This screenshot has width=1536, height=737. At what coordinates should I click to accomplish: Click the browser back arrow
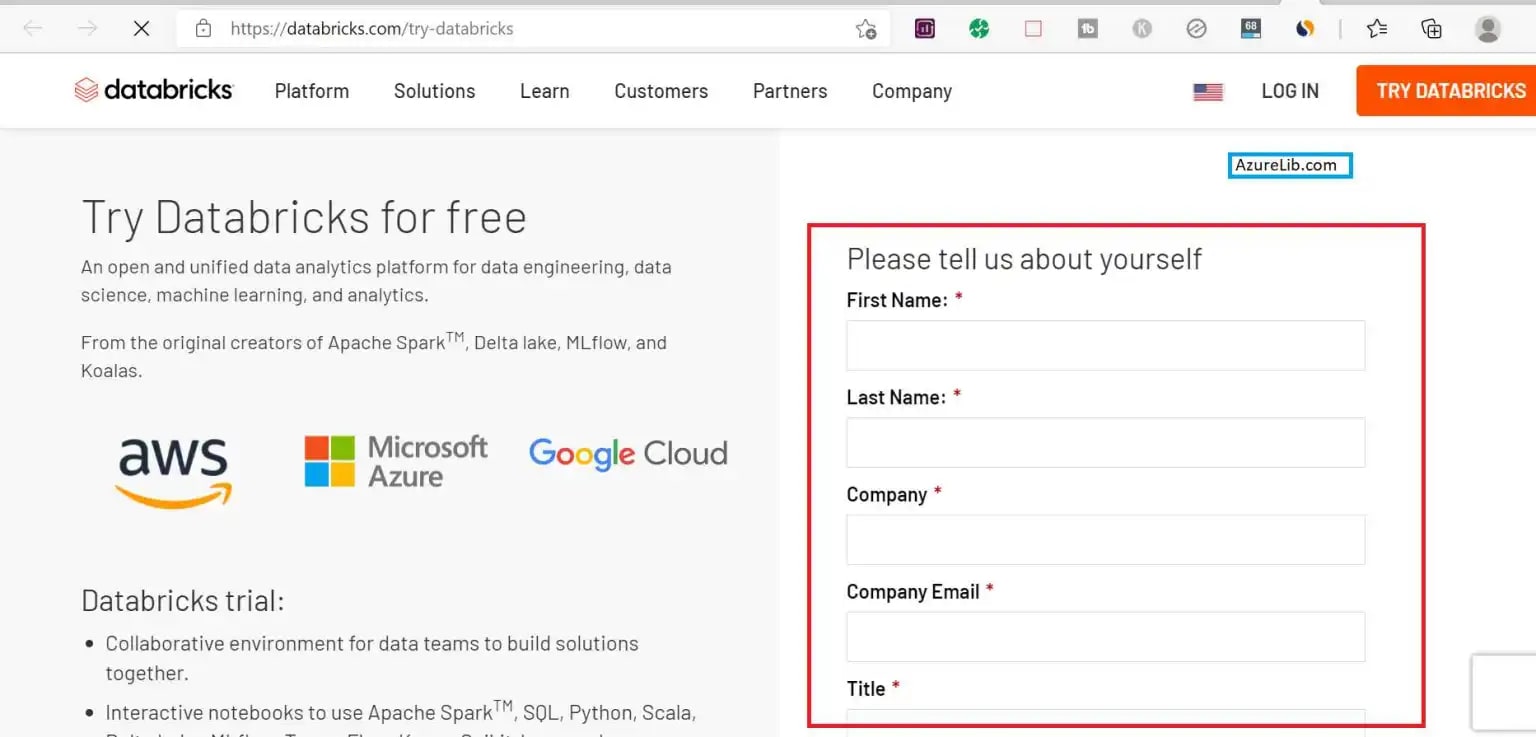(x=32, y=29)
